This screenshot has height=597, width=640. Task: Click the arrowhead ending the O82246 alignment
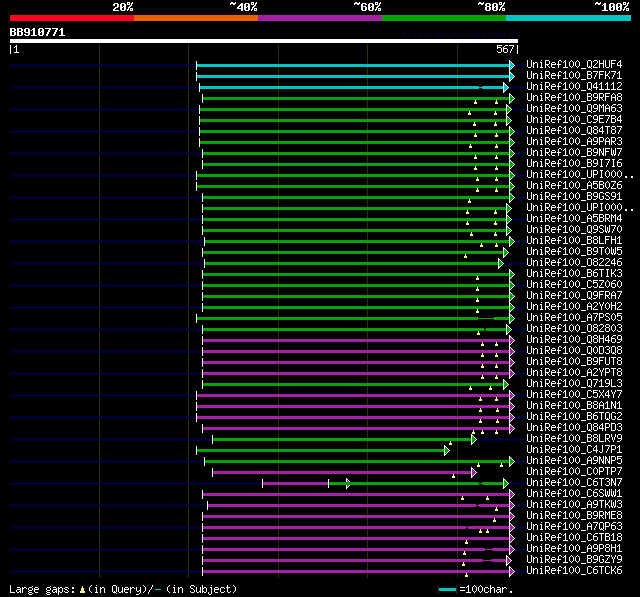501,263
